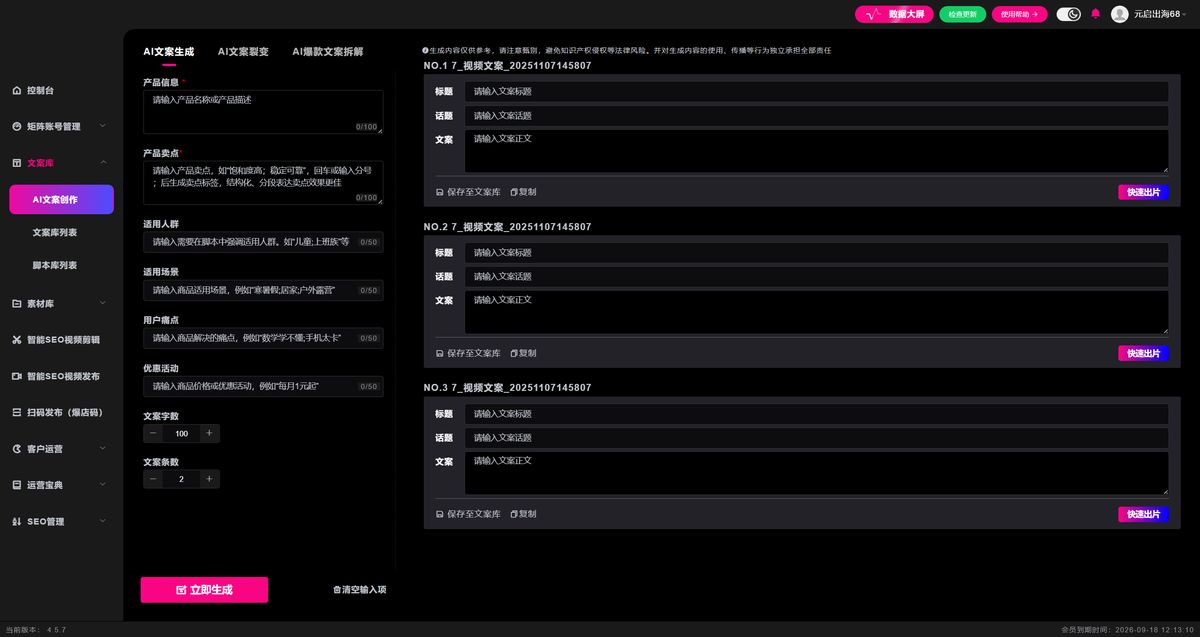
Task: Toggle the dark mode switch
Action: 1069,14
